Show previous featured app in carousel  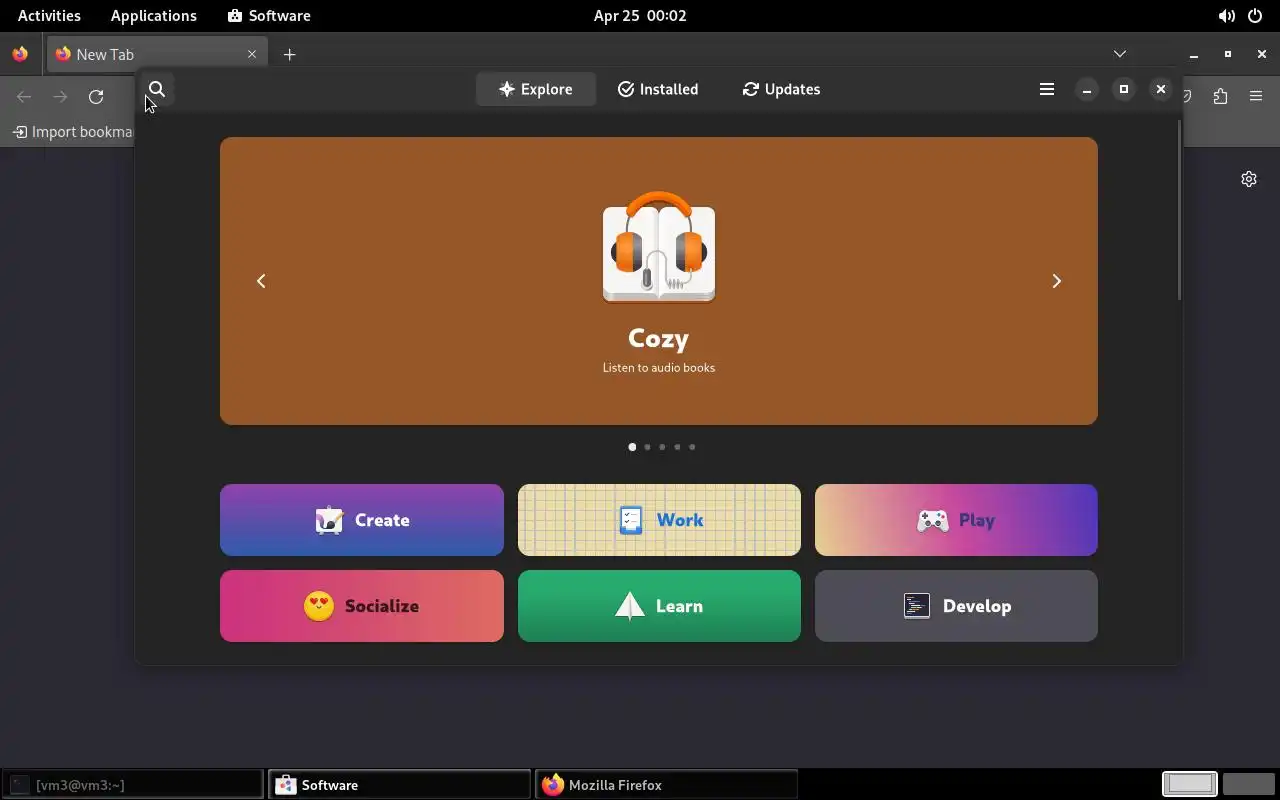click(261, 281)
